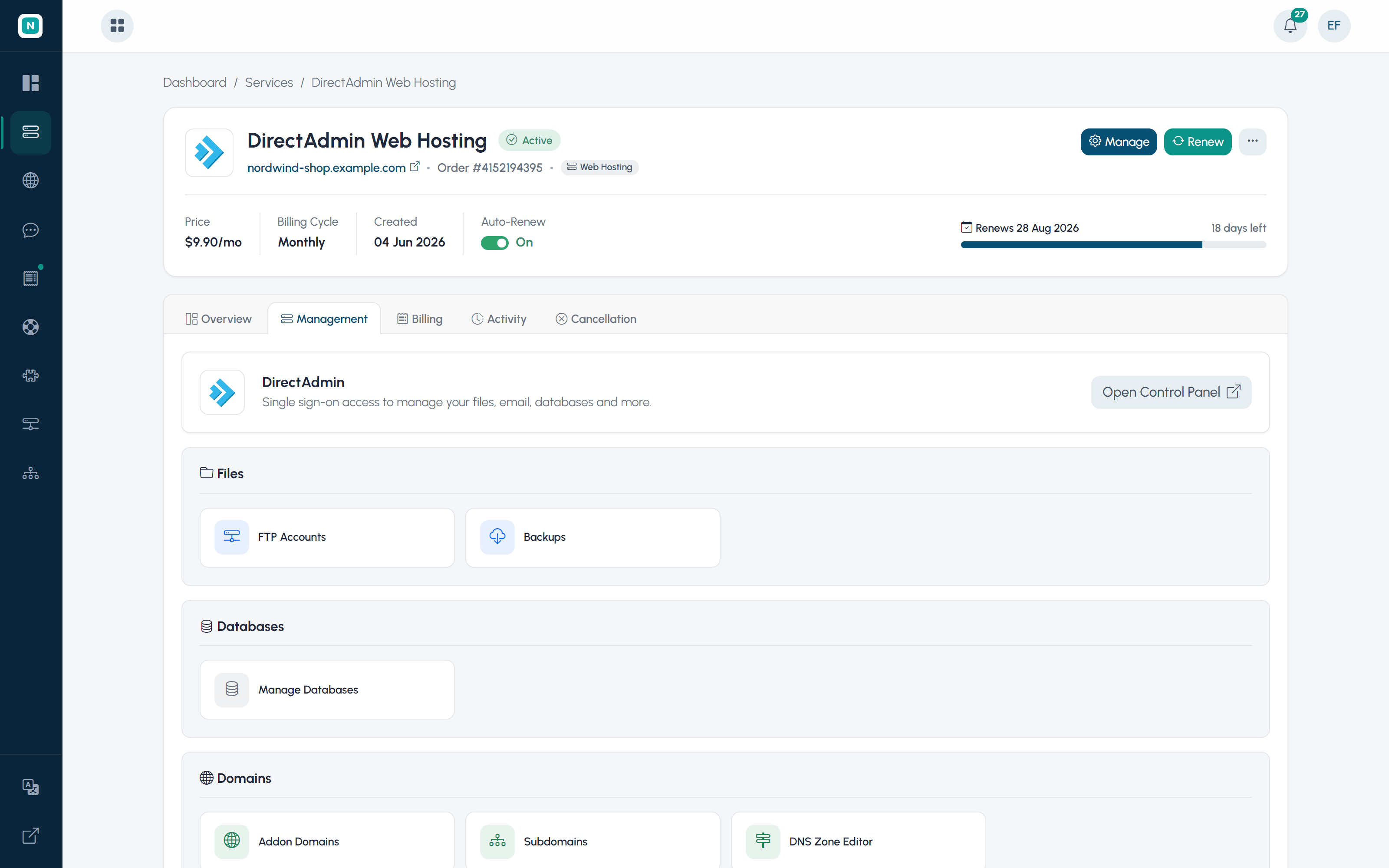
Task: Select the services server icon in sidebar
Action: (x=30, y=132)
